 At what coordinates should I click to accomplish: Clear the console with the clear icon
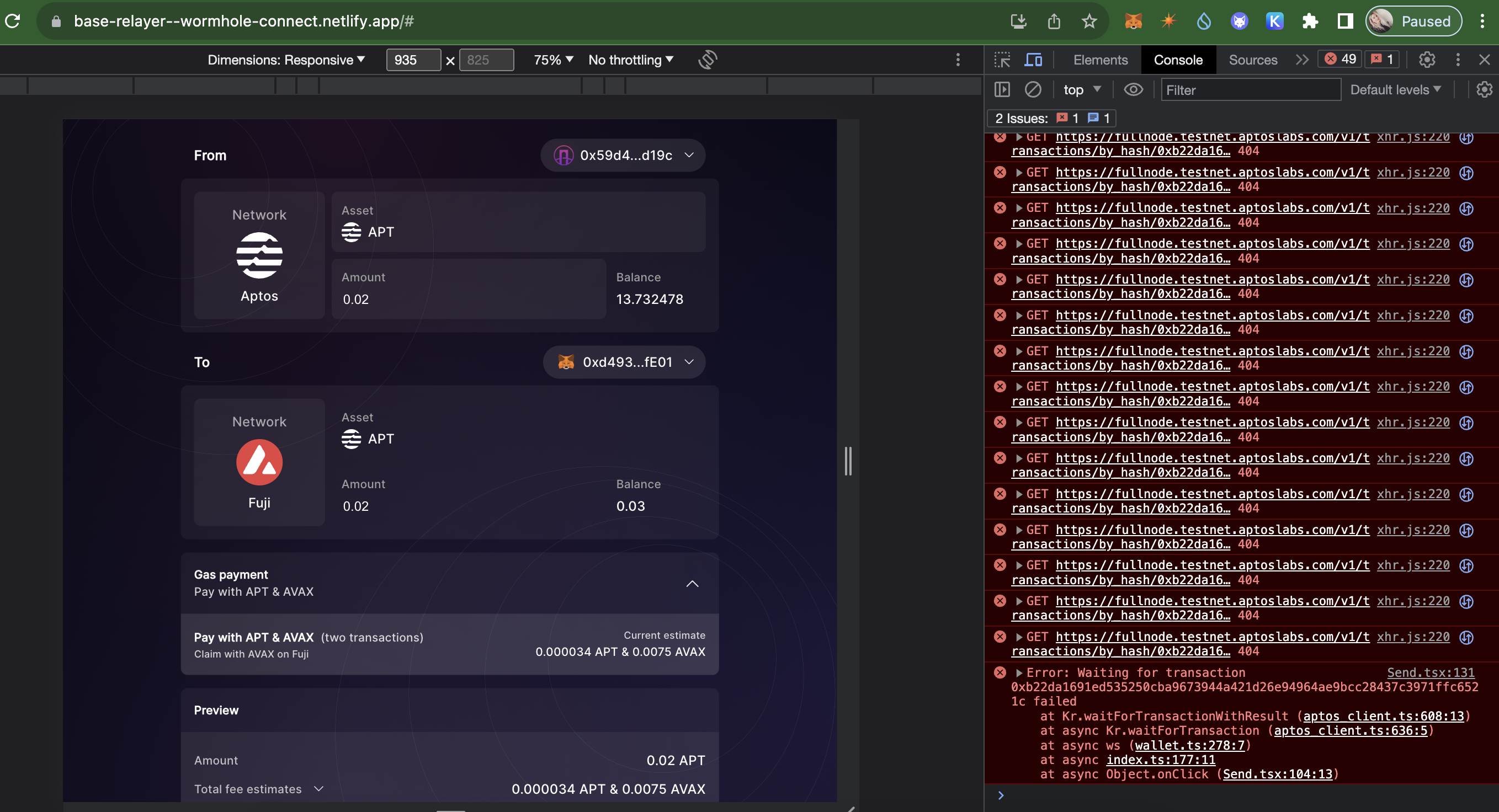pyautogui.click(x=1034, y=89)
